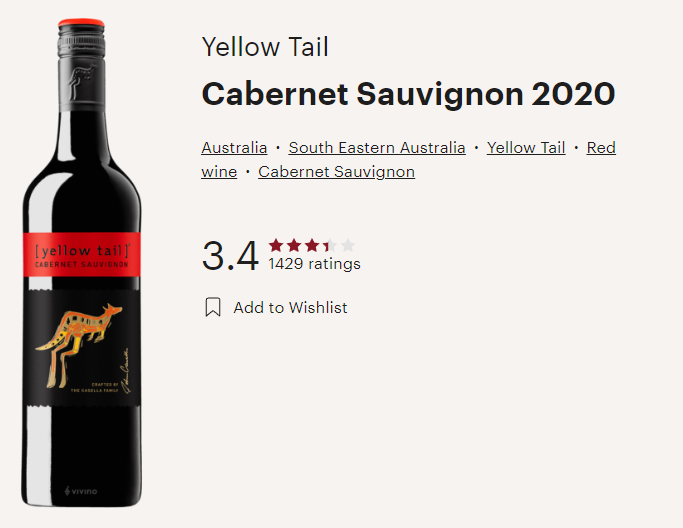Image resolution: width=683 pixels, height=528 pixels.
Task: Select the empty fifth rating star
Action: pos(348,246)
